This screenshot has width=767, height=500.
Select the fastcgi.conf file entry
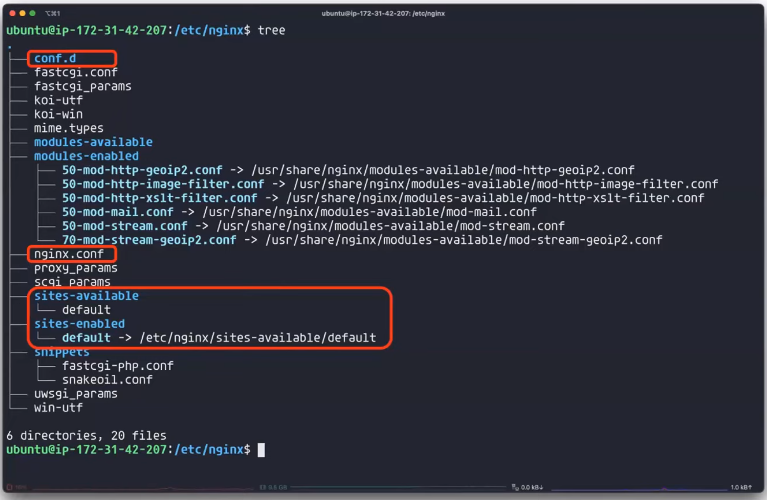76,72
